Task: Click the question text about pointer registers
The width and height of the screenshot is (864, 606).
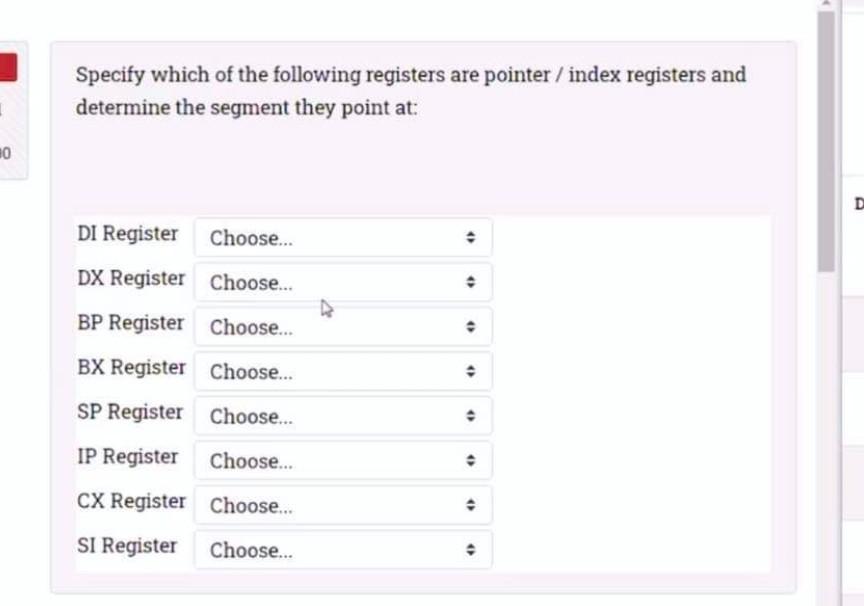Action: pyautogui.click(x=410, y=90)
